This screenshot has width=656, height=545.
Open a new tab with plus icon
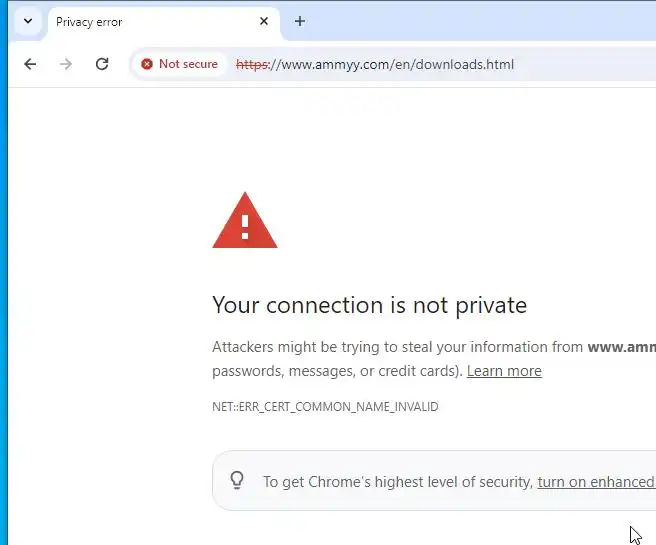[299, 21]
